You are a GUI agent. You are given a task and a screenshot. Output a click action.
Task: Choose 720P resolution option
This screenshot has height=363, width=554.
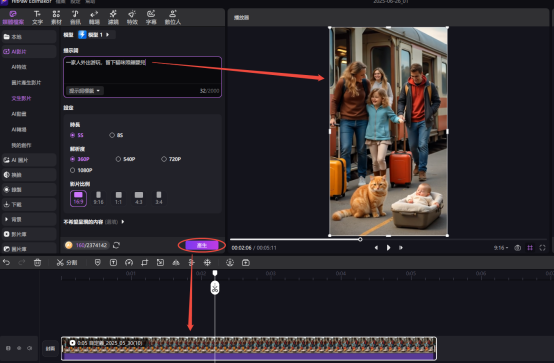171,159
